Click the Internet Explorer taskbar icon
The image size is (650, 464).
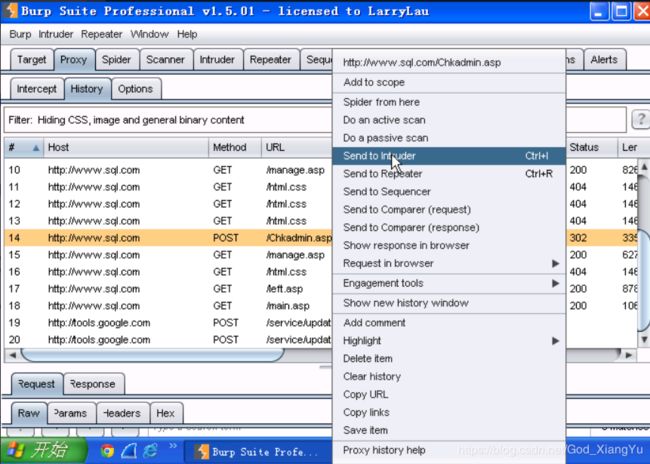tap(150, 451)
